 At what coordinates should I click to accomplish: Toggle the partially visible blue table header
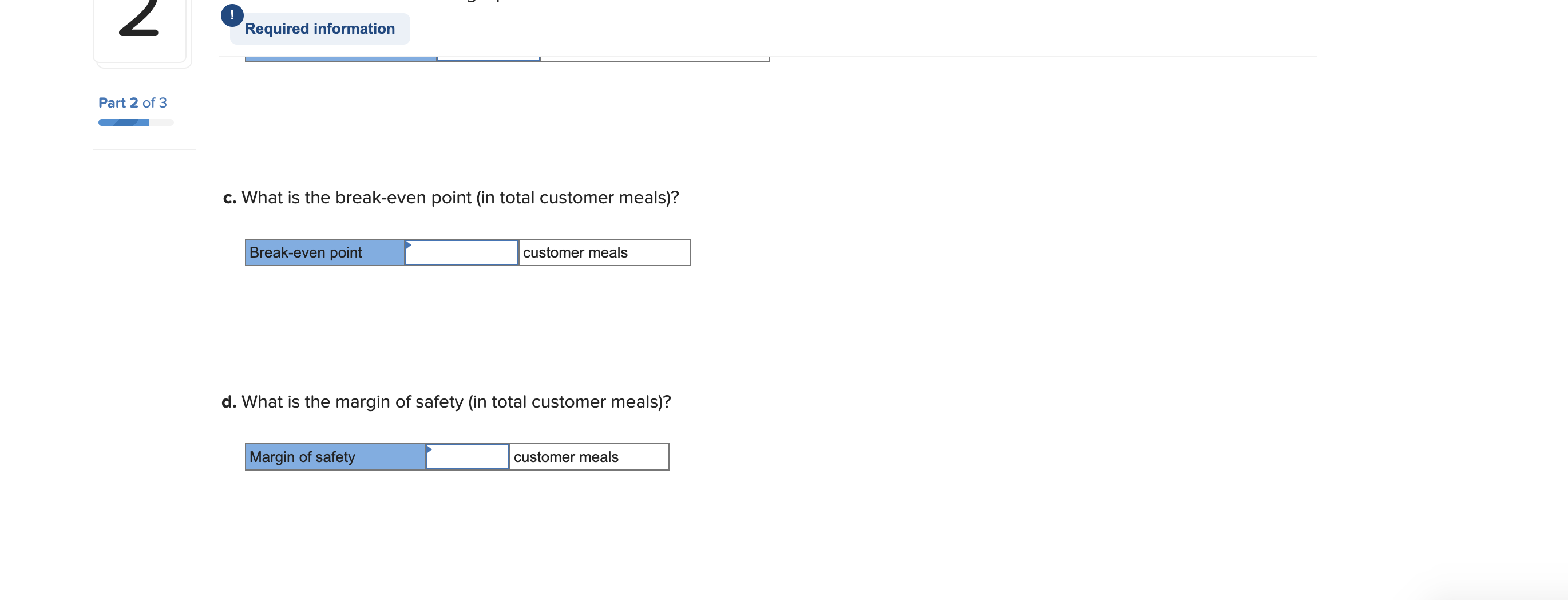341,57
